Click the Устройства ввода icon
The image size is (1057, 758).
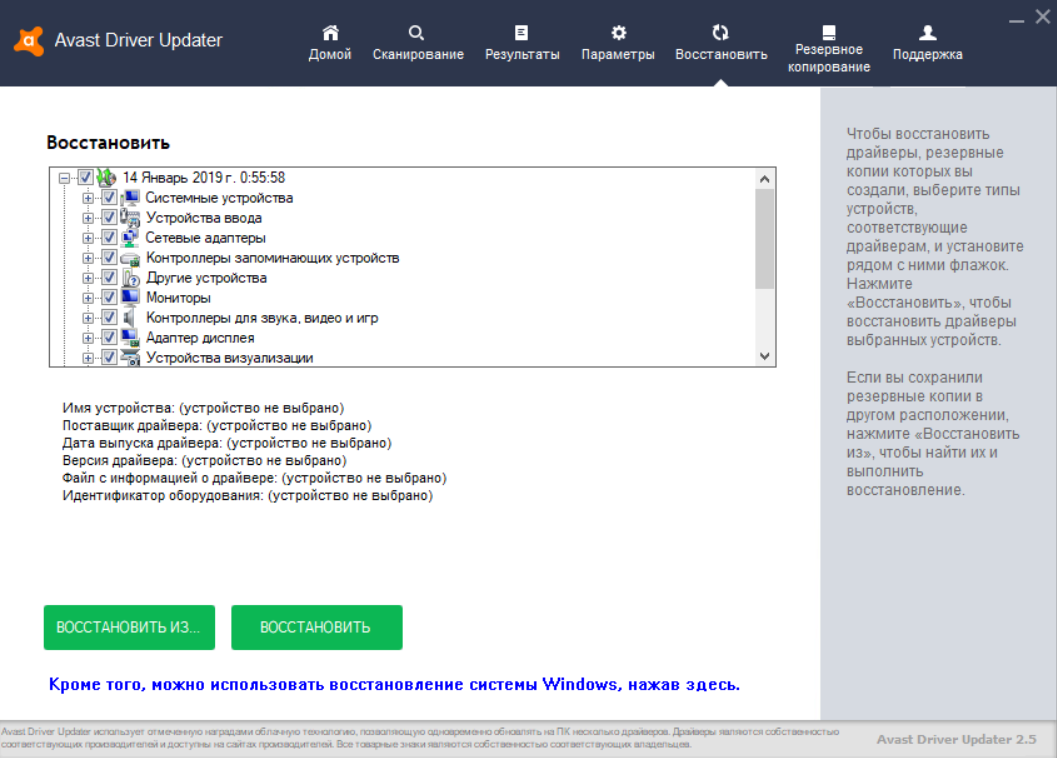(130, 218)
